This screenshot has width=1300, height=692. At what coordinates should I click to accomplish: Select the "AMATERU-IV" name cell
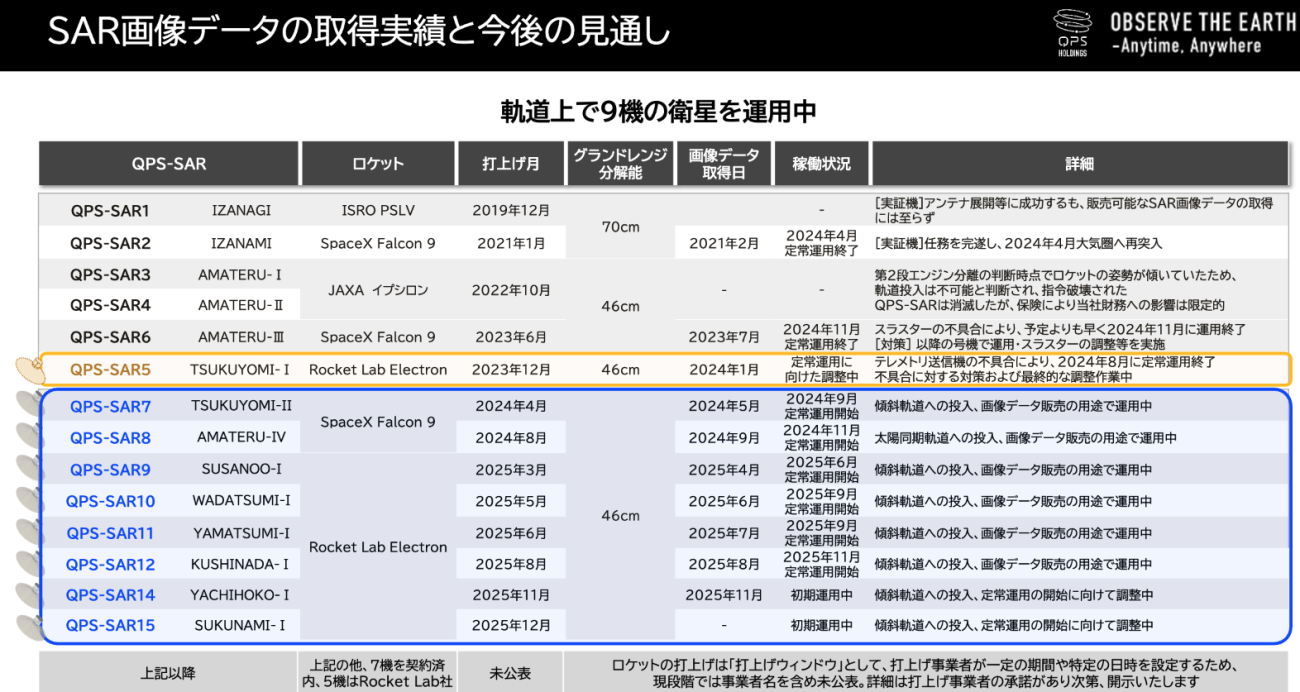click(x=241, y=437)
